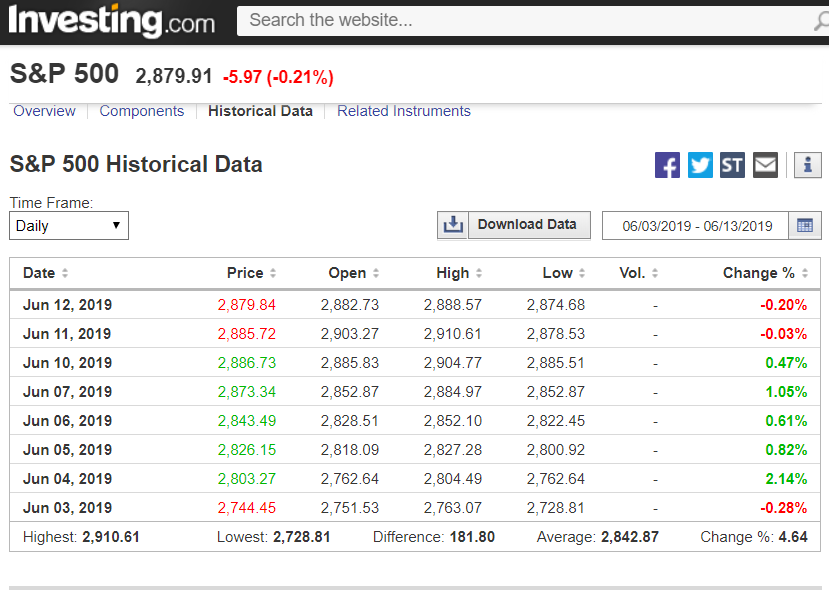Click the Average: 2,842.87 summary
Screen dimensions: 829x601
click(x=597, y=538)
